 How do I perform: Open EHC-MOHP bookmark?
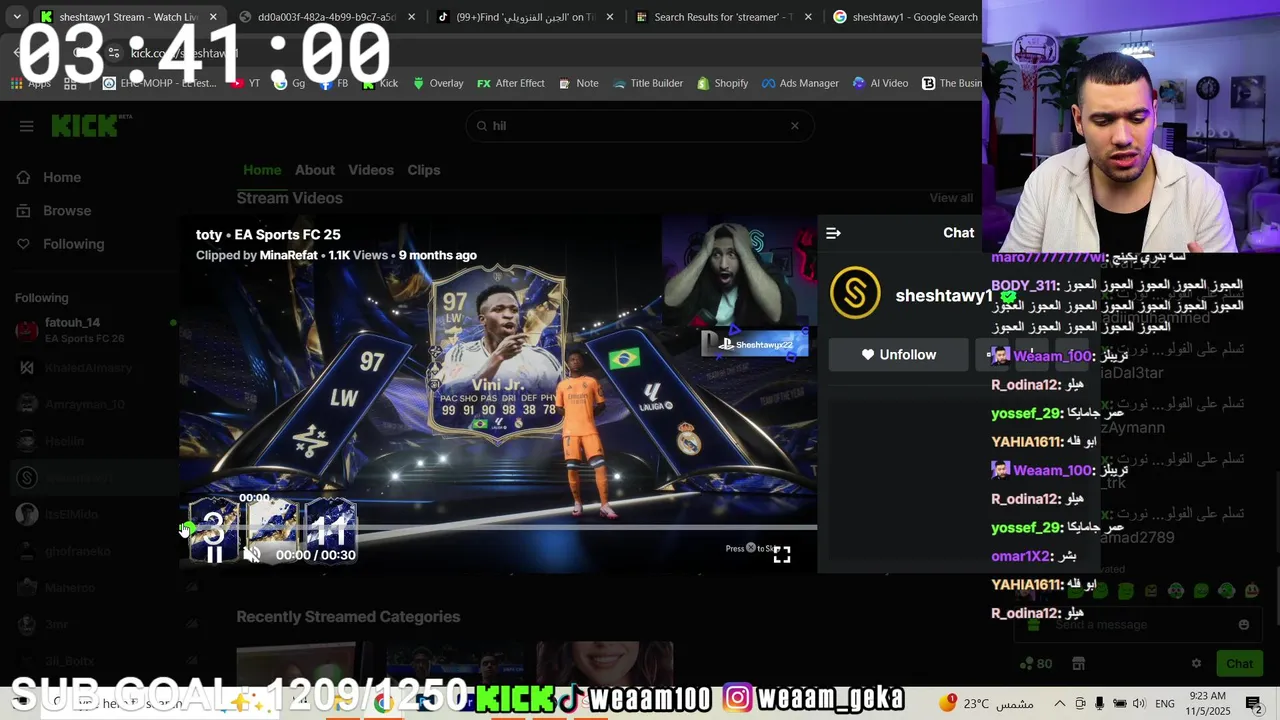pyautogui.click(x=160, y=83)
